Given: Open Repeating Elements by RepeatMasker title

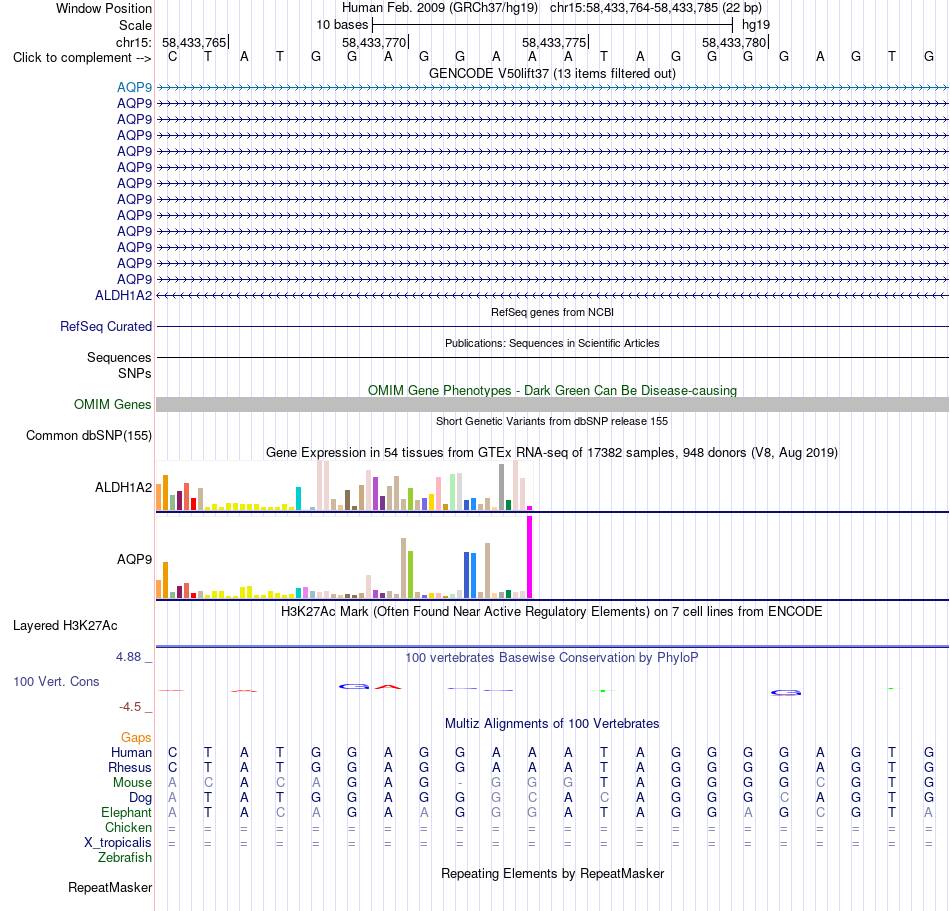Looking at the screenshot, I should 552,873.
